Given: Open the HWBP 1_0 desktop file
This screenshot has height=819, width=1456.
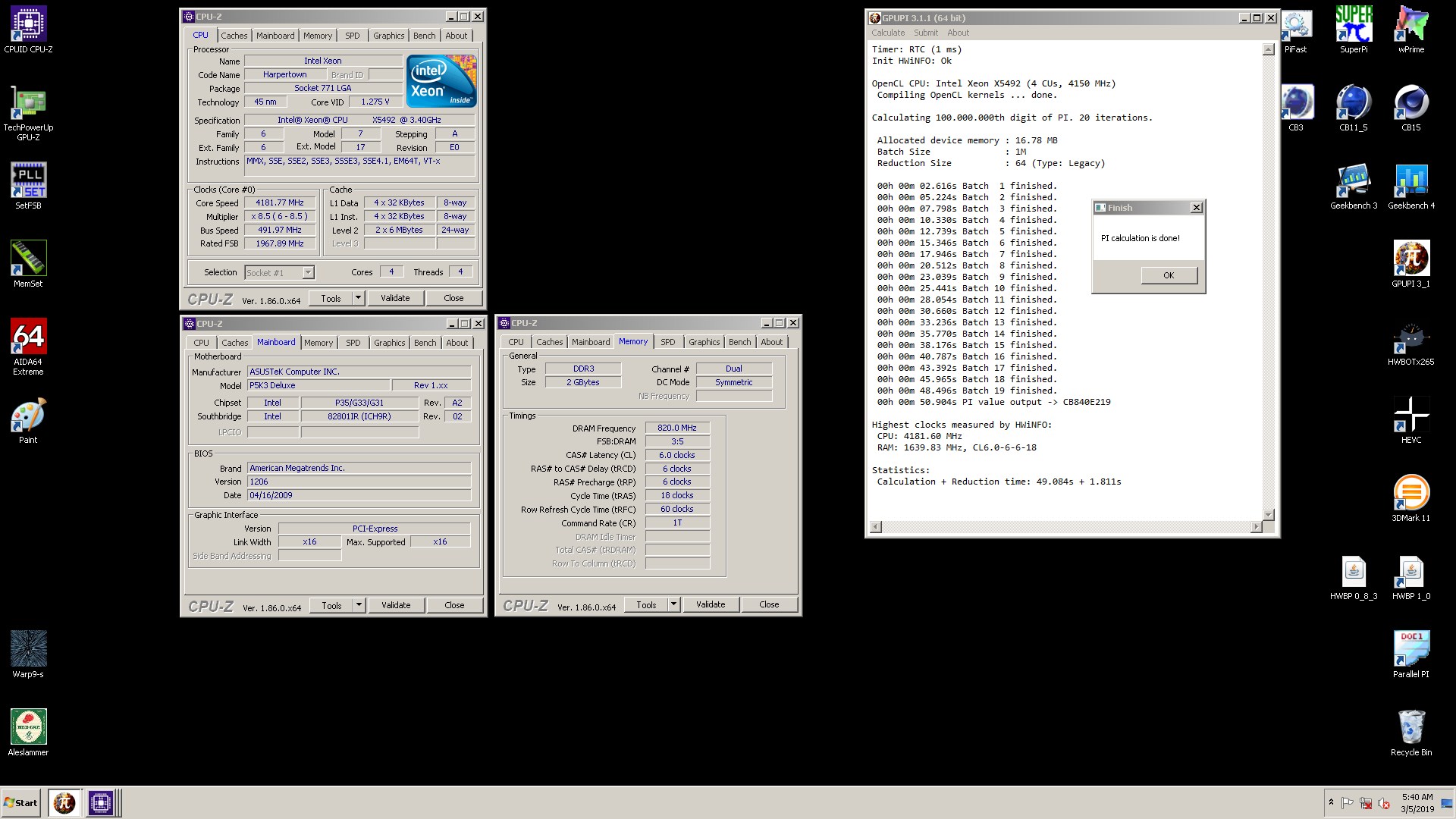Looking at the screenshot, I should [1411, 578].
